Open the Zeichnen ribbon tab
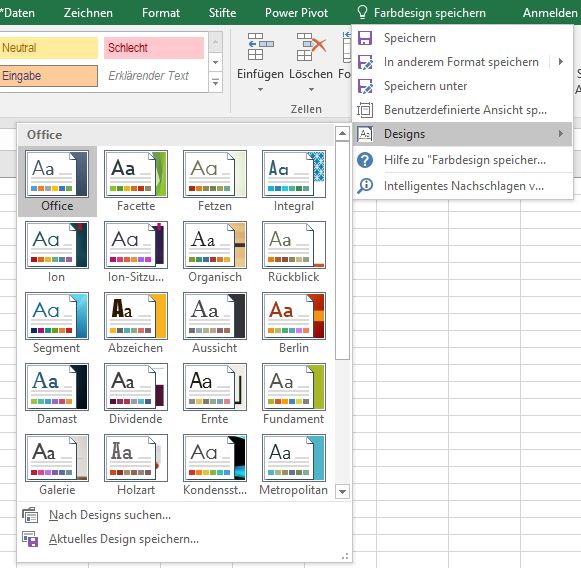The width and height of the screenshot is (581, 568). point(88,13)
